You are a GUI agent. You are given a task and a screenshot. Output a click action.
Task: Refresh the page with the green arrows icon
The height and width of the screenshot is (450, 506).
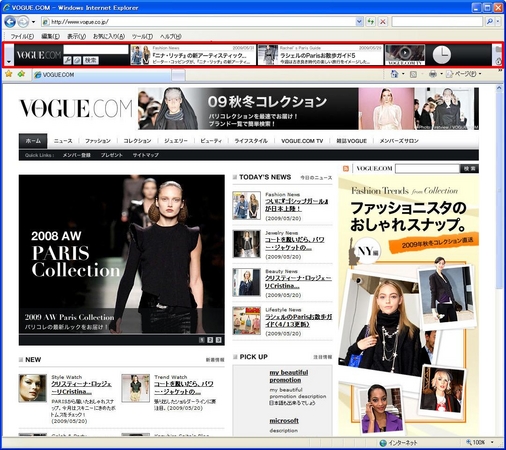[x=371, y=22]
